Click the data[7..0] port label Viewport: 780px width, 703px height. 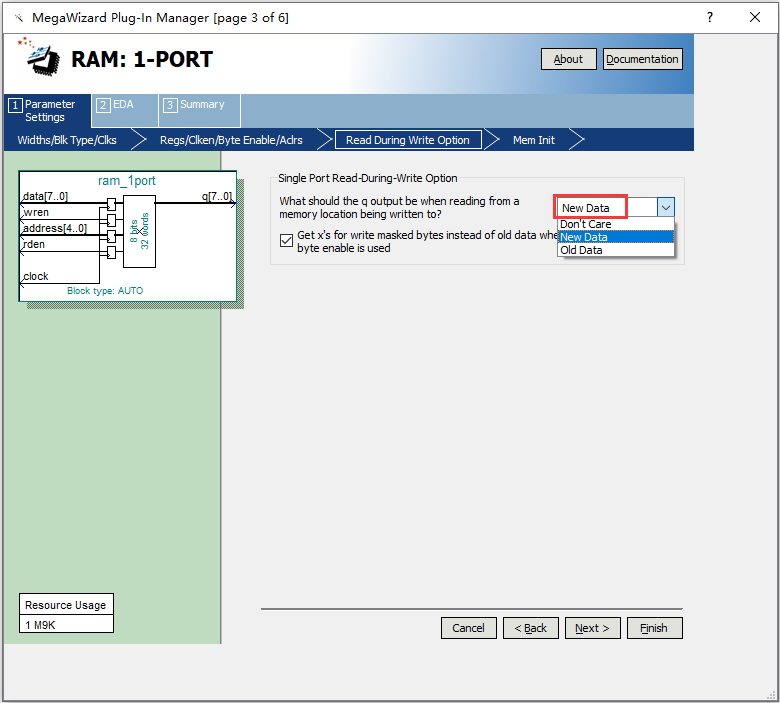pos(45,196)
